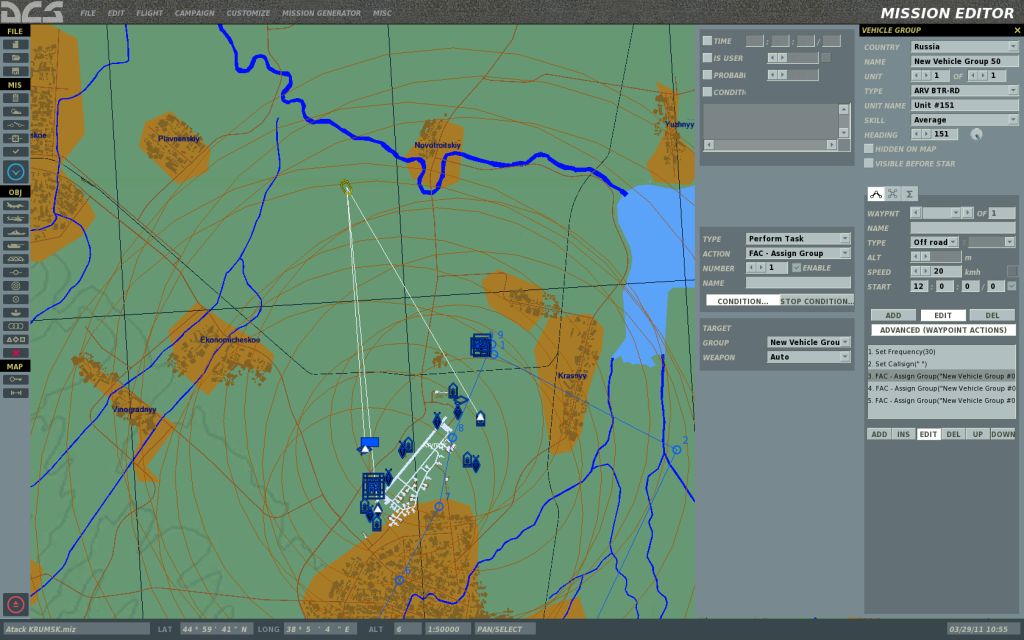Close the Vehicle Group panel
The image size is (1024, 640).
(1017, 30)
